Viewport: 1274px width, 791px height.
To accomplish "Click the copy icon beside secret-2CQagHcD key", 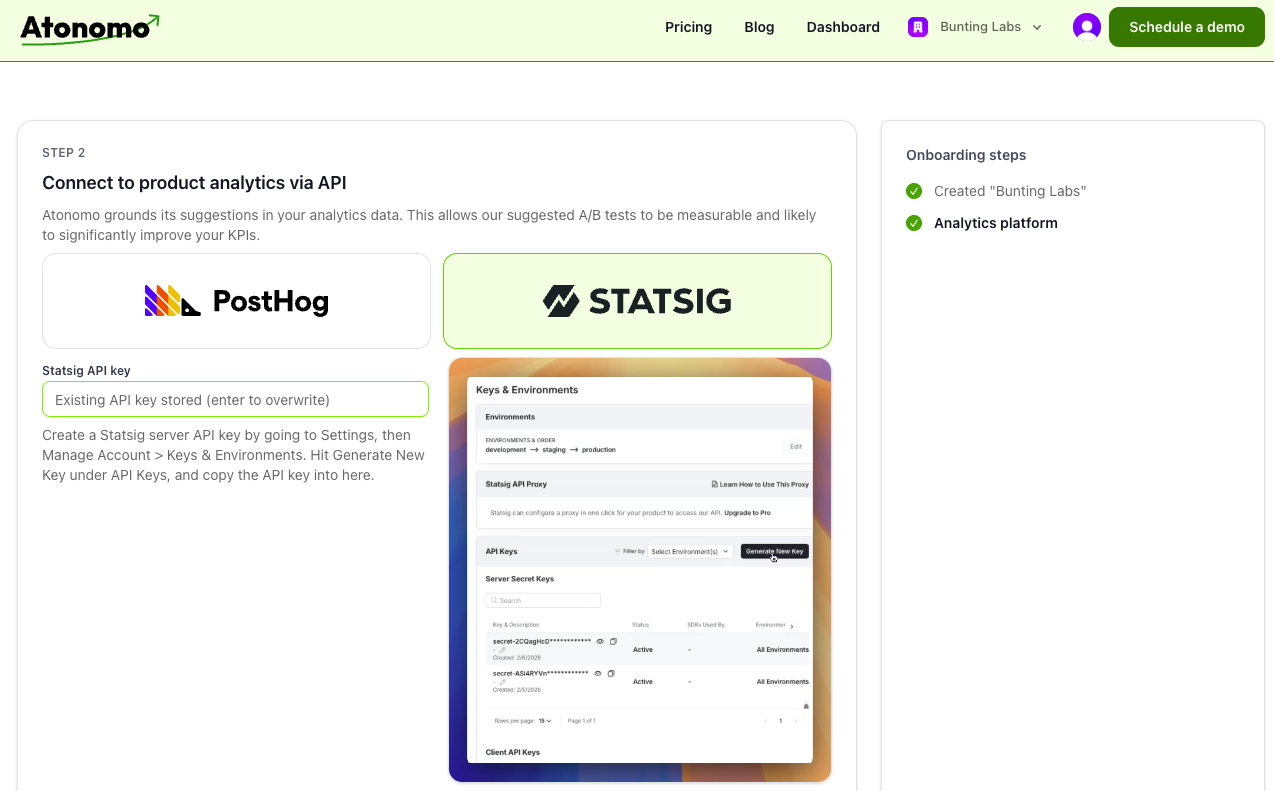I will 614,641.
